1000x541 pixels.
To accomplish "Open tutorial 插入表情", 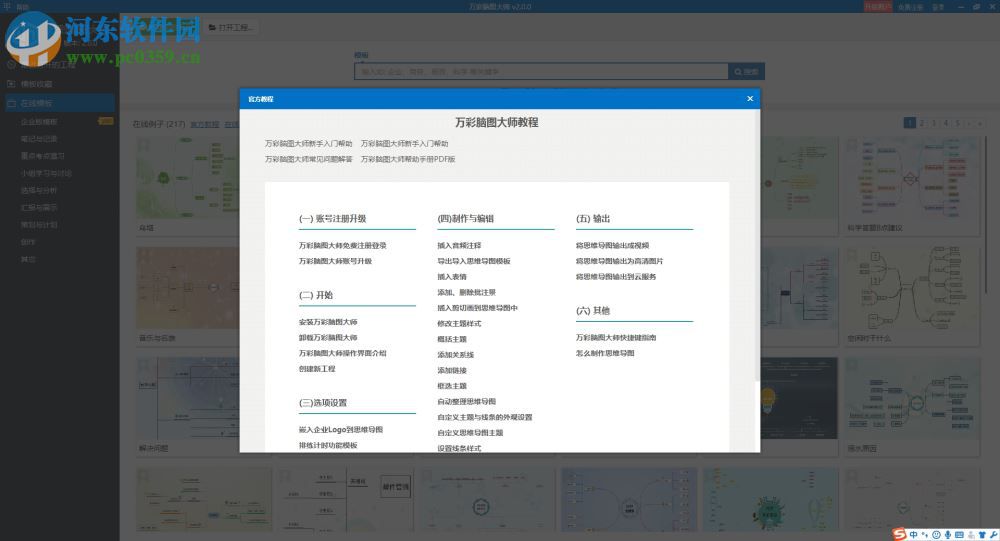I will click(452, 277).
